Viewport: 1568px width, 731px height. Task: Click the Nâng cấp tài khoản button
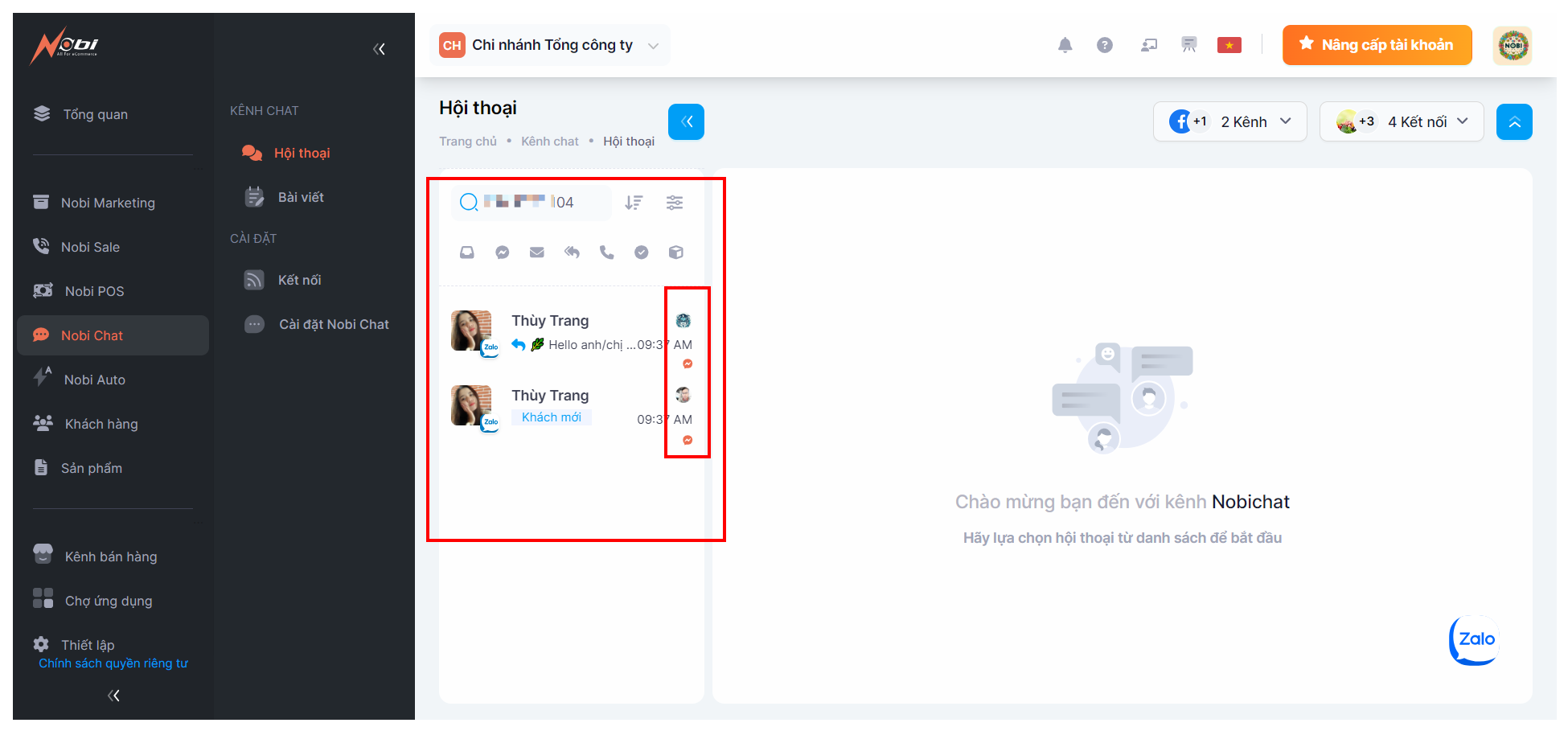point(1377,45)
